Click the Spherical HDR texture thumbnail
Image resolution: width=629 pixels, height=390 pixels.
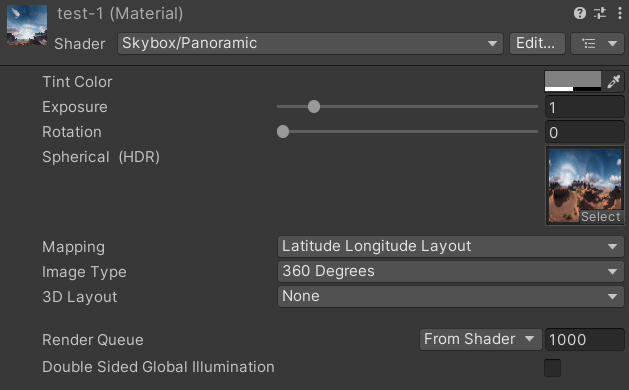[x=584, y=185]
